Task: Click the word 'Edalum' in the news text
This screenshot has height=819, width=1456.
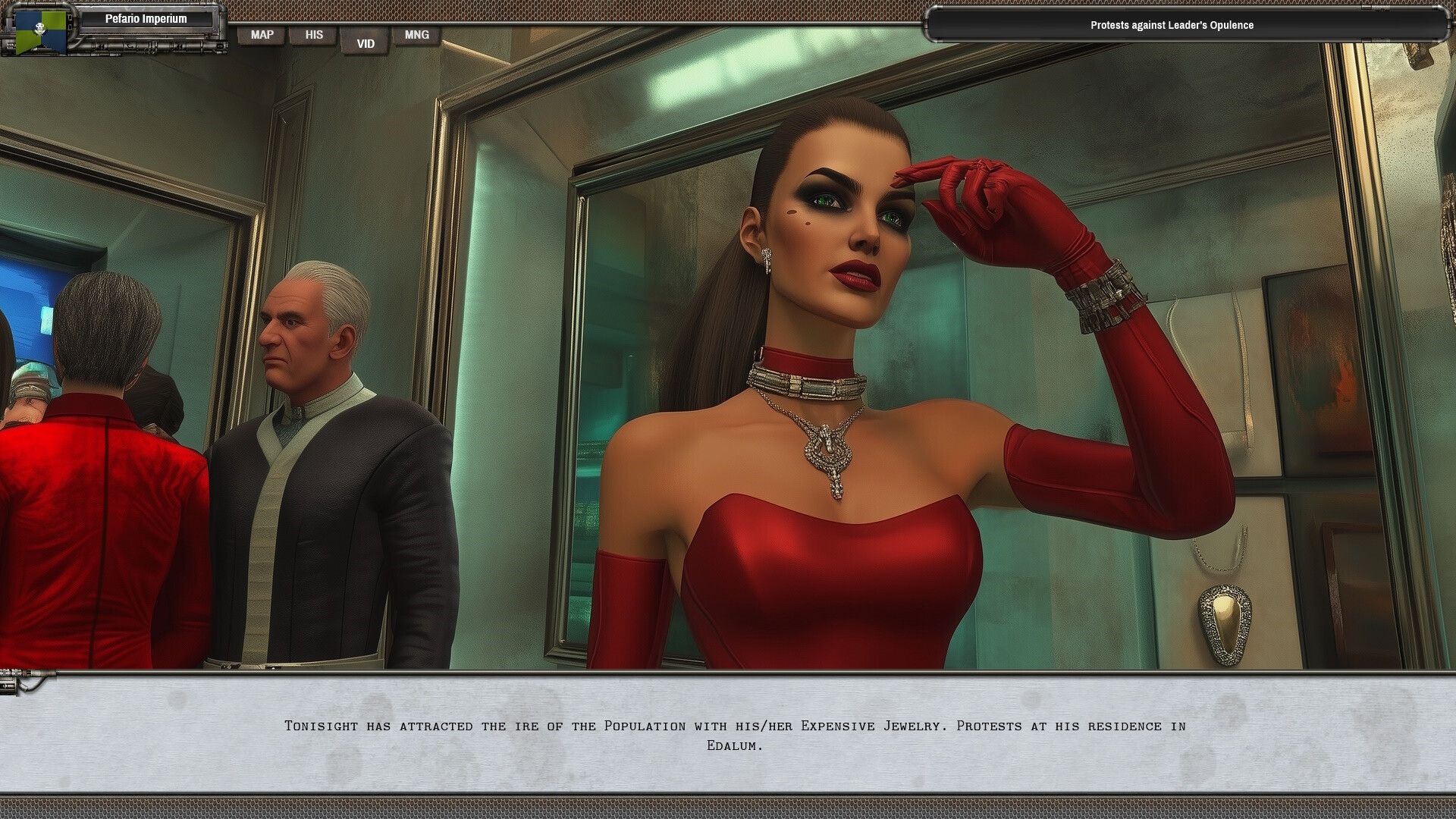Action: (735, 745)
